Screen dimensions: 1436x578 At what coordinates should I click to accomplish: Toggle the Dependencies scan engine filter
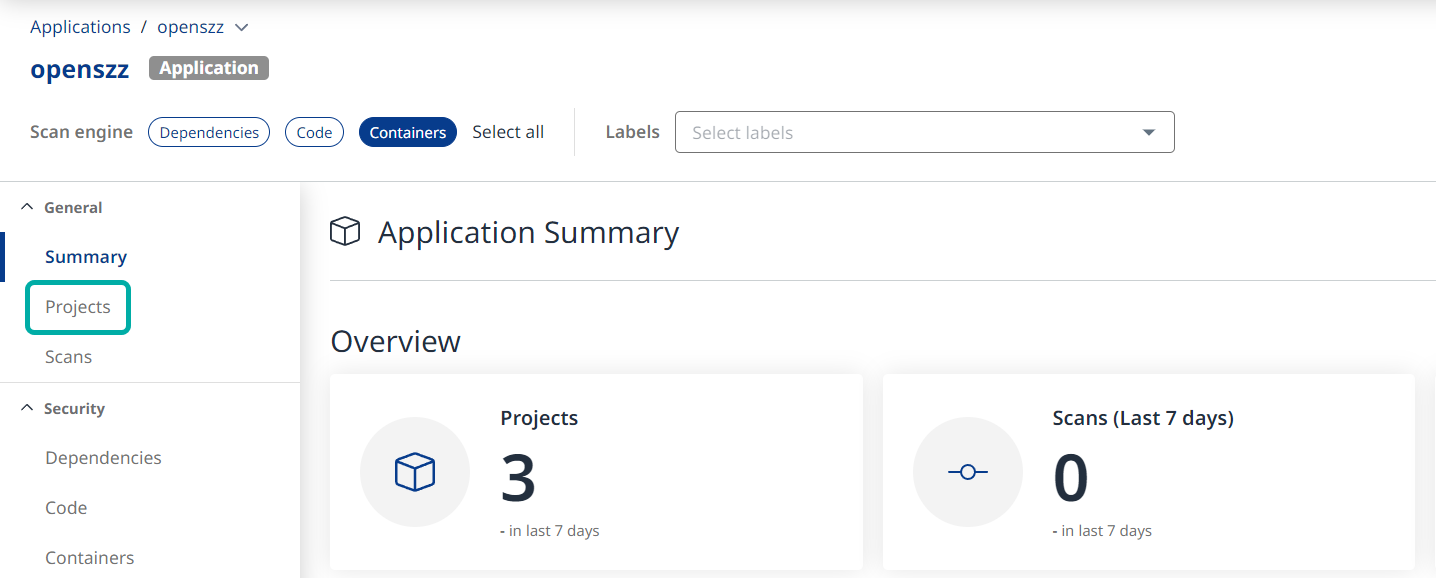pos(209,132)
